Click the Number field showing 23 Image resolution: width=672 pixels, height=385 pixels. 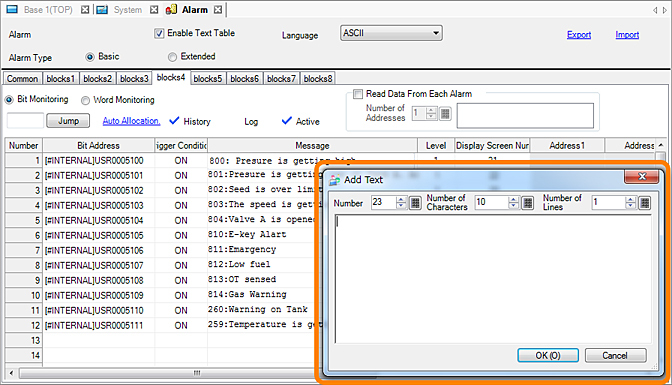(x=383, y=202)
